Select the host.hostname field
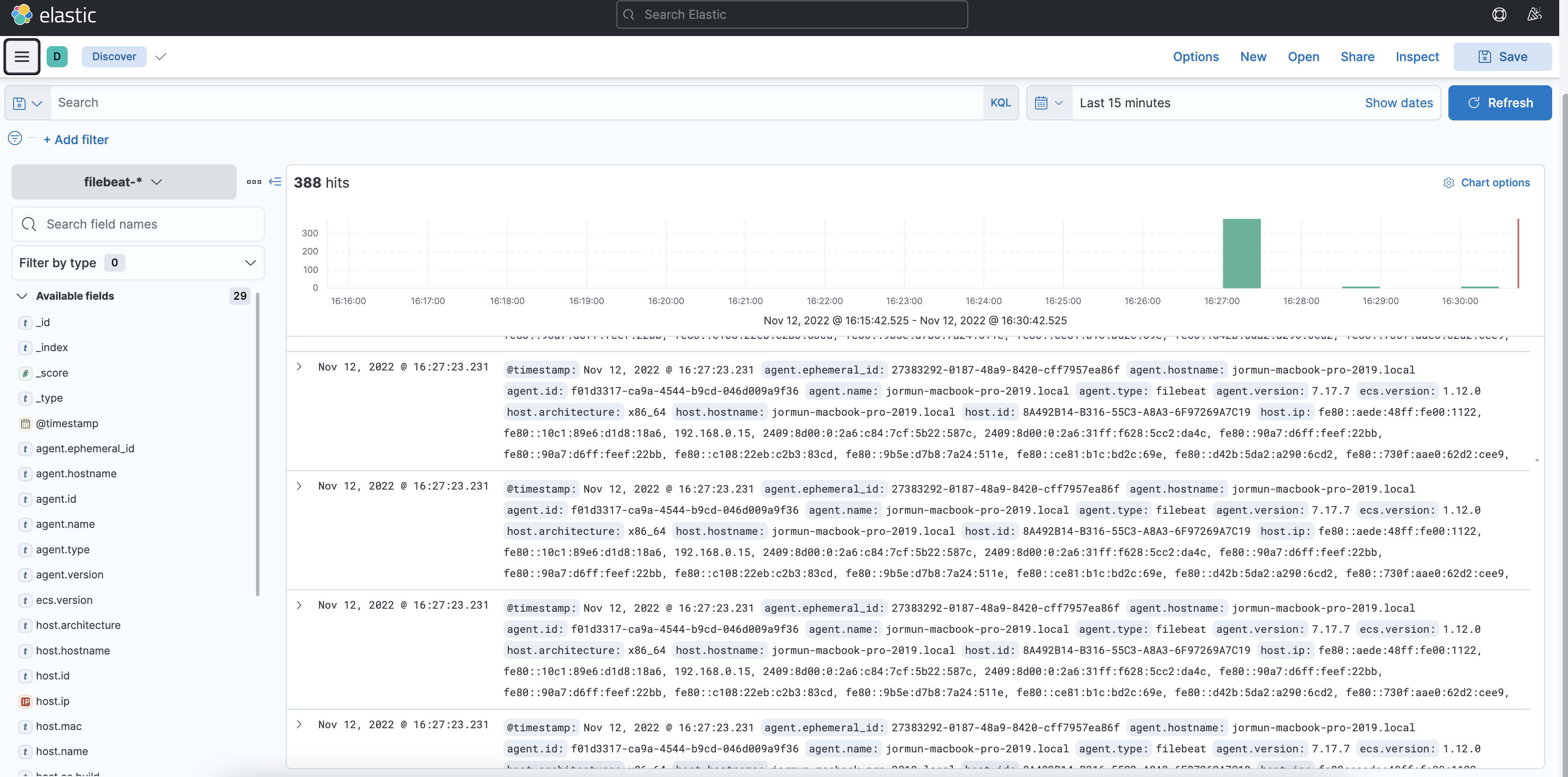The image size is (1568, 777). (73, 651)
